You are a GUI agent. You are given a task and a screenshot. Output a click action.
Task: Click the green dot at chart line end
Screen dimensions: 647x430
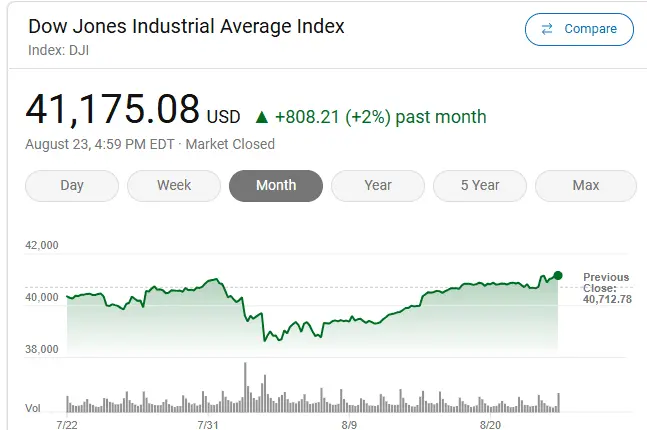tap(558, 275)
